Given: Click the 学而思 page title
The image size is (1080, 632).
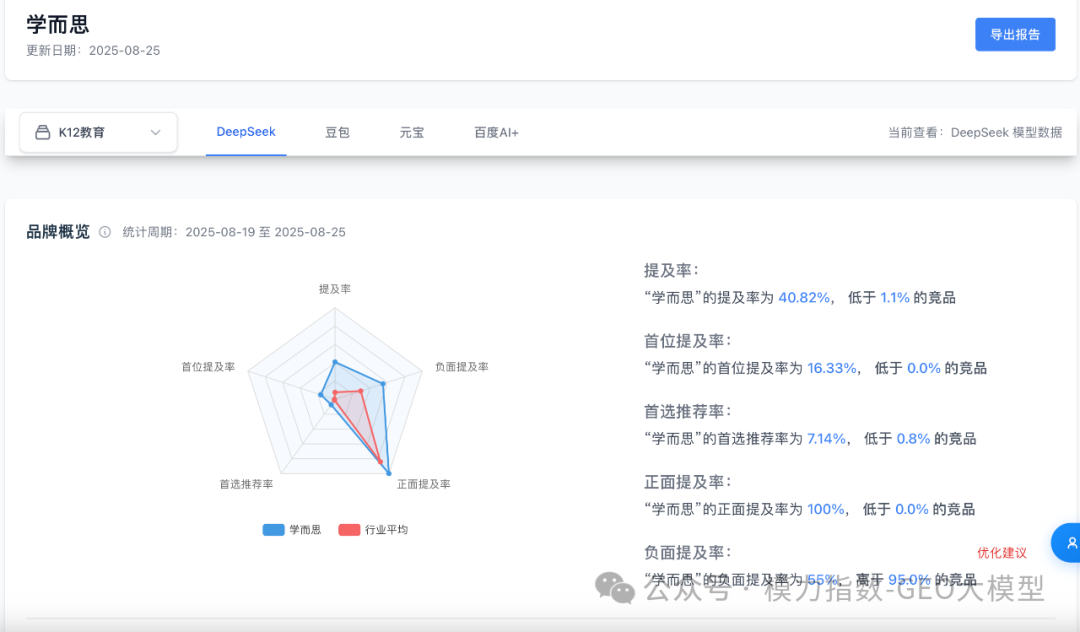Looking at the screenshot, I should tap(58, 24).
